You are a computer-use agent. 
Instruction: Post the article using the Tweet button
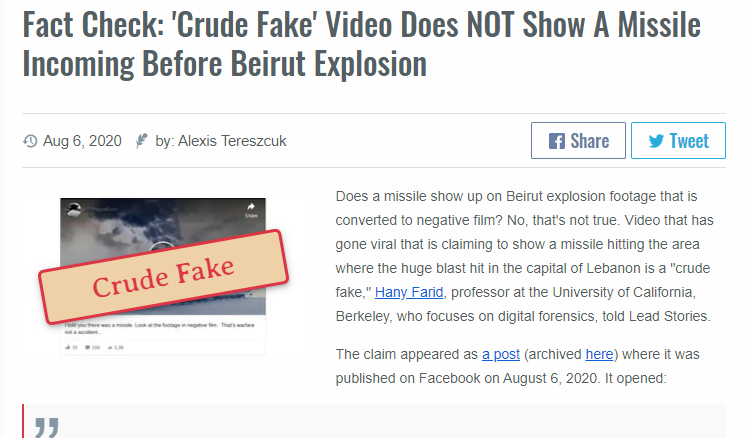click(x=678, y=141)
